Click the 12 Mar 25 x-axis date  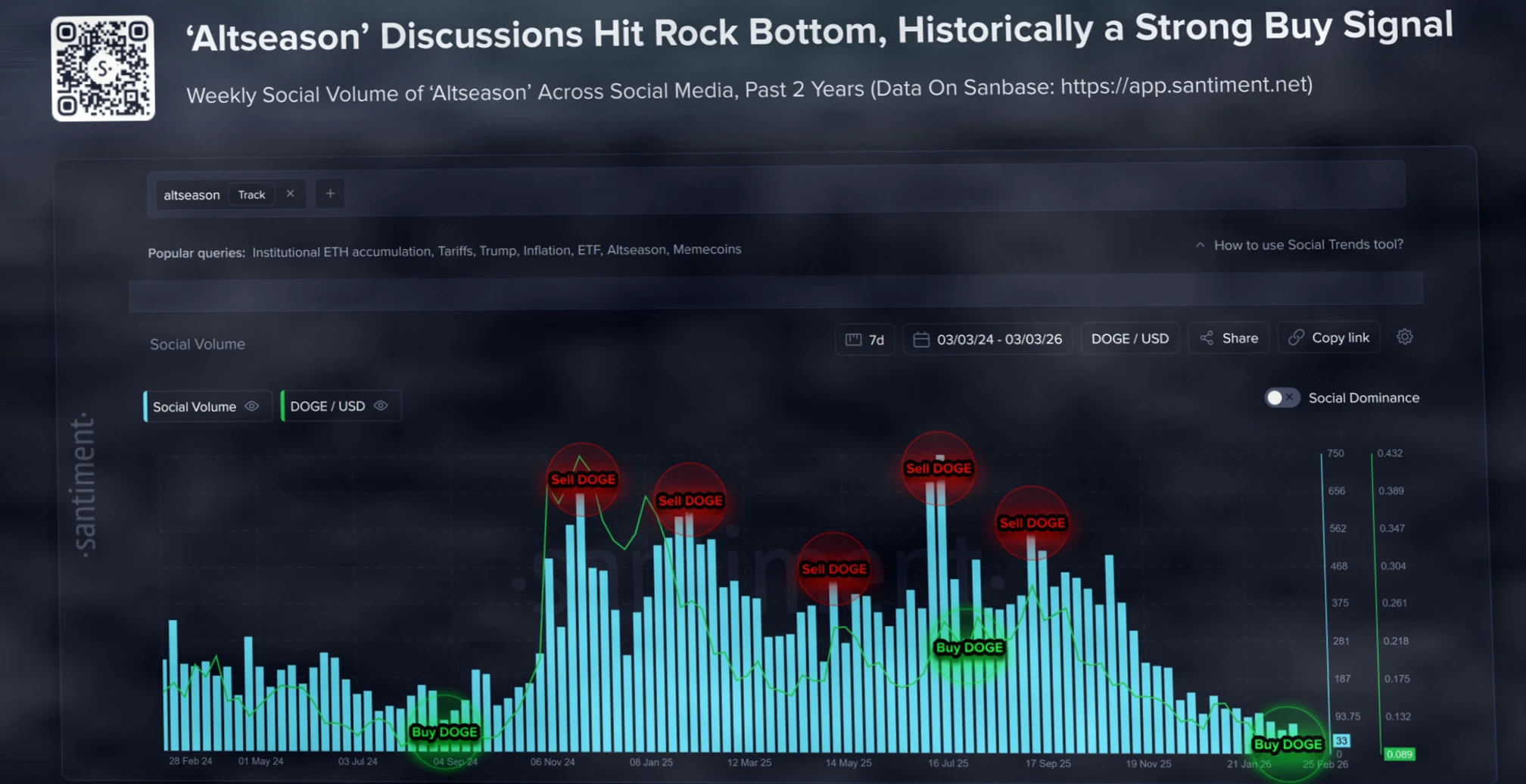[x=749, y=762]
